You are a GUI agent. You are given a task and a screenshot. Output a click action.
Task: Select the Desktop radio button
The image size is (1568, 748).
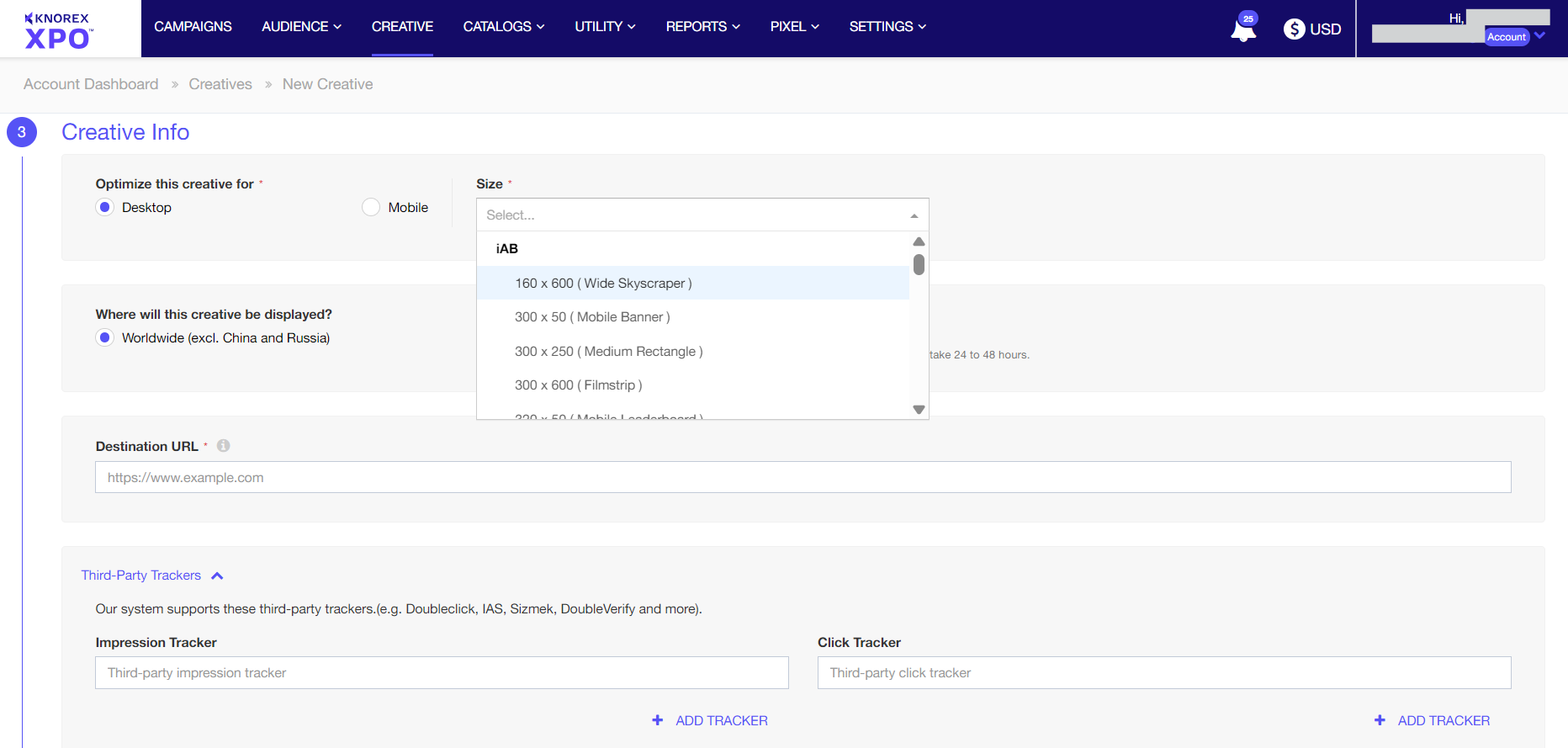tap(105, 207)
